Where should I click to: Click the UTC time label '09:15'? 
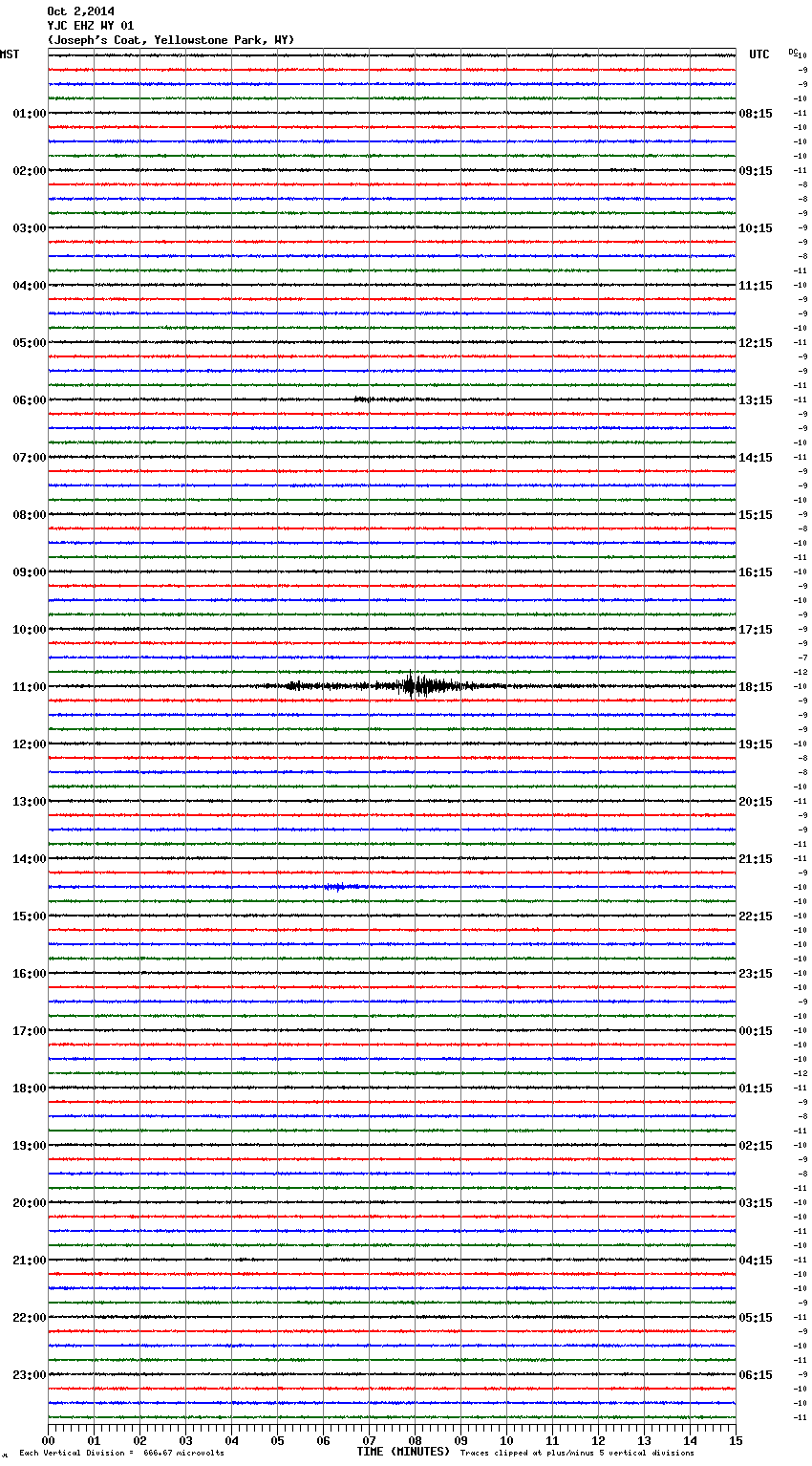[756, 171]
